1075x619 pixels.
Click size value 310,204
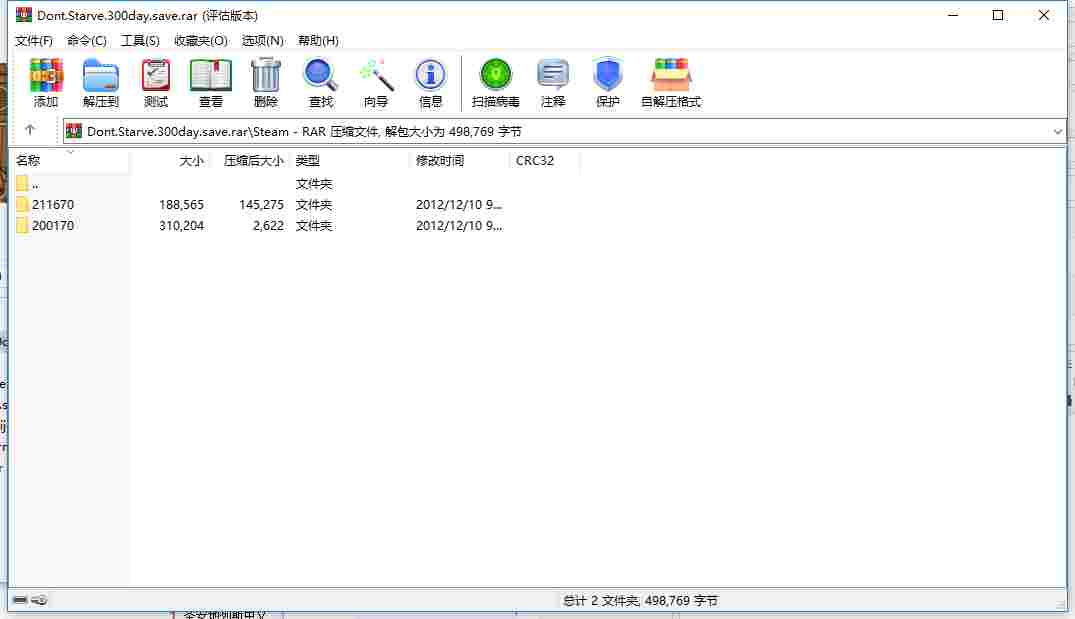pos(182,226)
